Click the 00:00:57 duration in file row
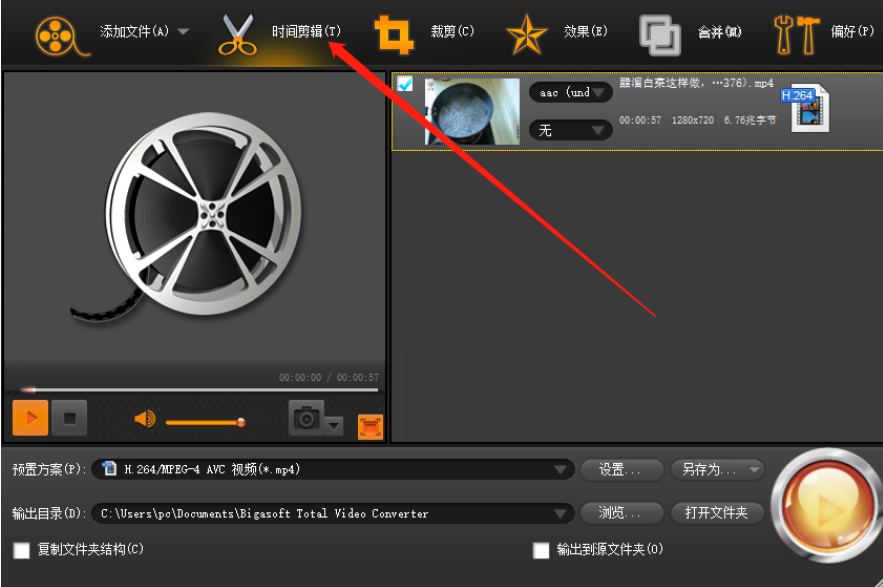 point(640,120)
